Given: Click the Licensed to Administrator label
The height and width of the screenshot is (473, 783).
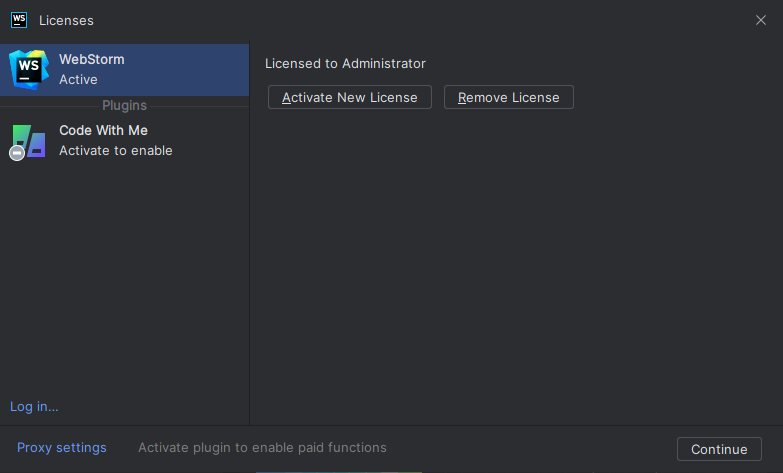Looking at the screenshot, I should (x=345, y=63).
